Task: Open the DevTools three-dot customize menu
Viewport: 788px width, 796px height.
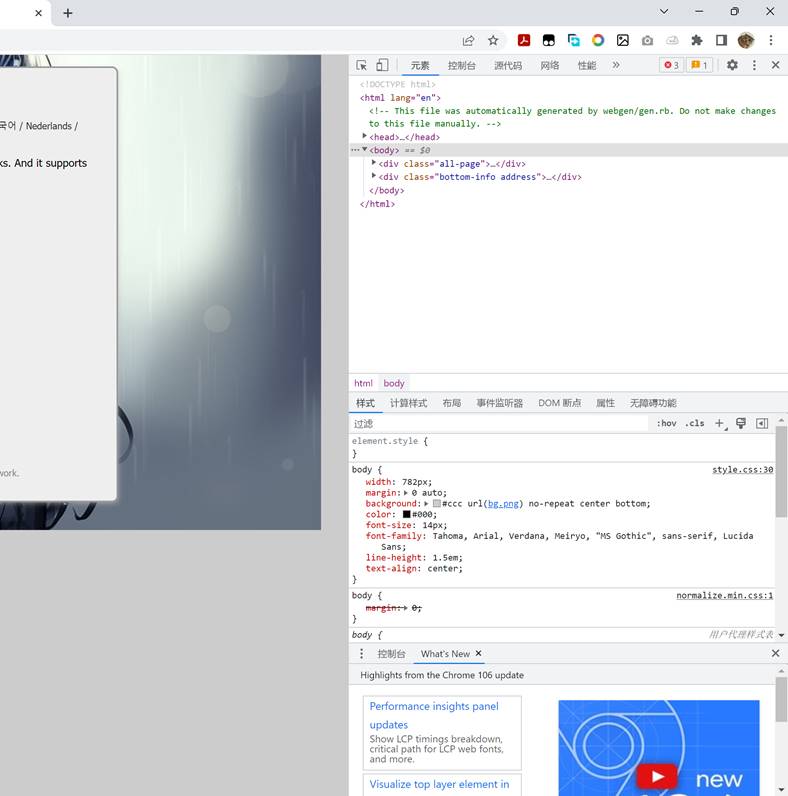Action: pyautogui.click(x=754, y=65)
